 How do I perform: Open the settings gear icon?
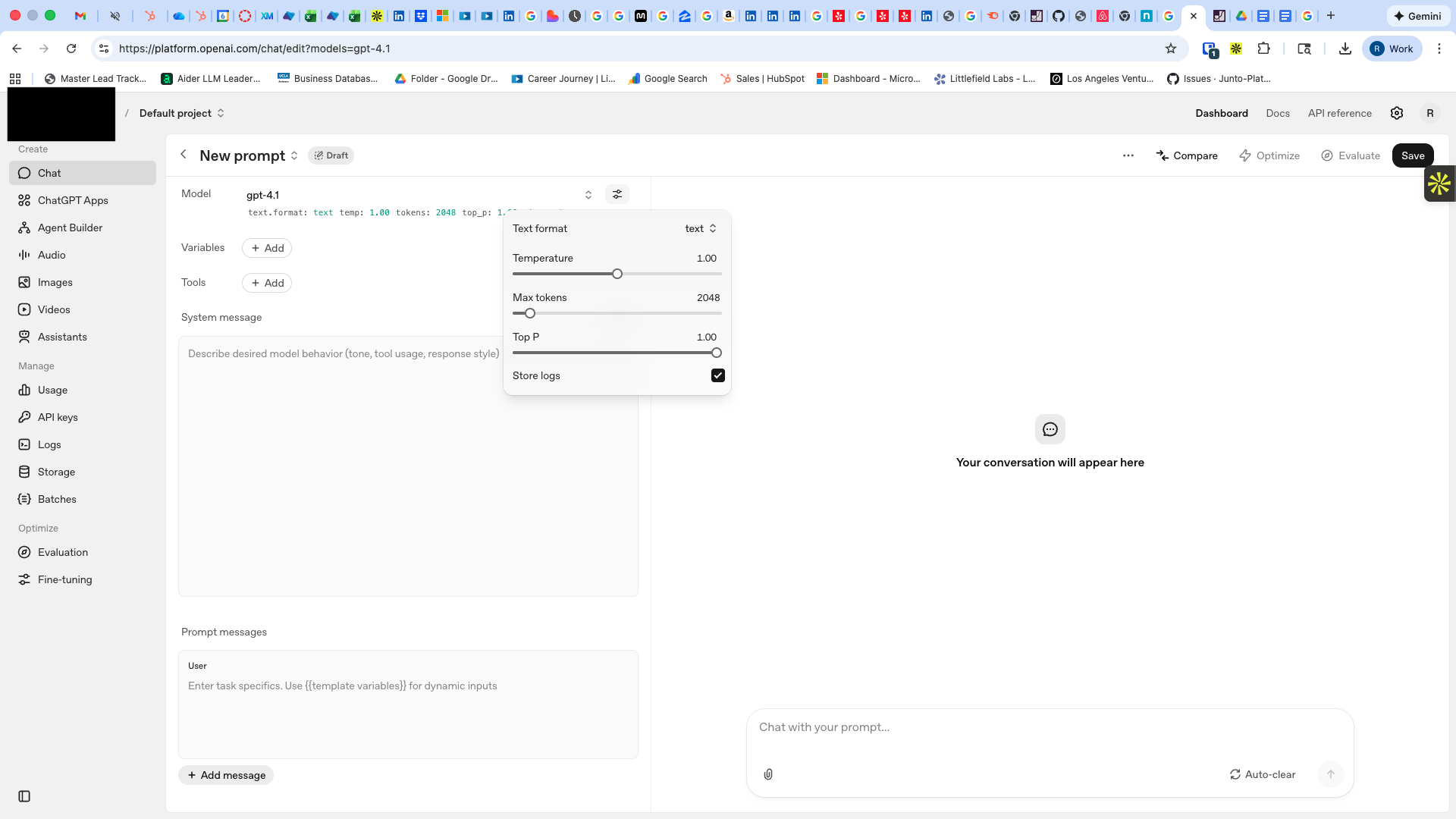pos(1397,113)
